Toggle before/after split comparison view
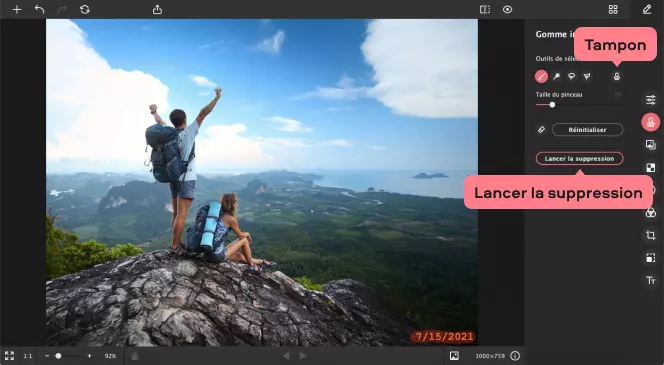The image size is (664, 365). 485,9
